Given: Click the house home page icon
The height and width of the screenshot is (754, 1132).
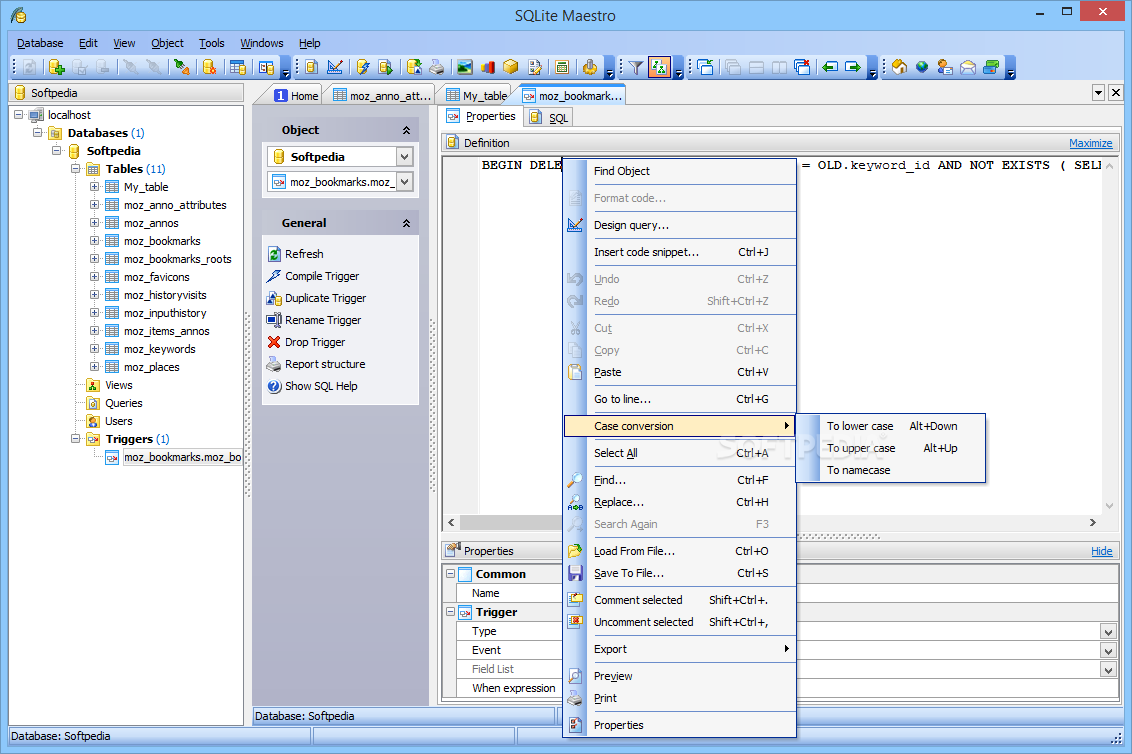Looking at the screenshot, I should [x=900, y=67].
